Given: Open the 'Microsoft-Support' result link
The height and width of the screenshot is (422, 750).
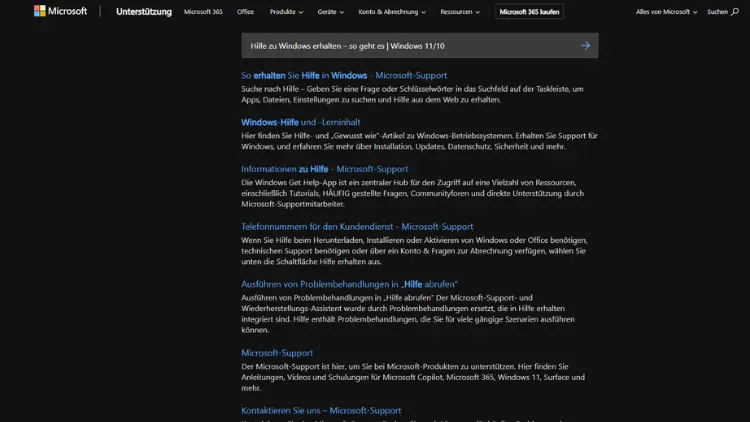Looking at the screenshot, I should (277, 353).
